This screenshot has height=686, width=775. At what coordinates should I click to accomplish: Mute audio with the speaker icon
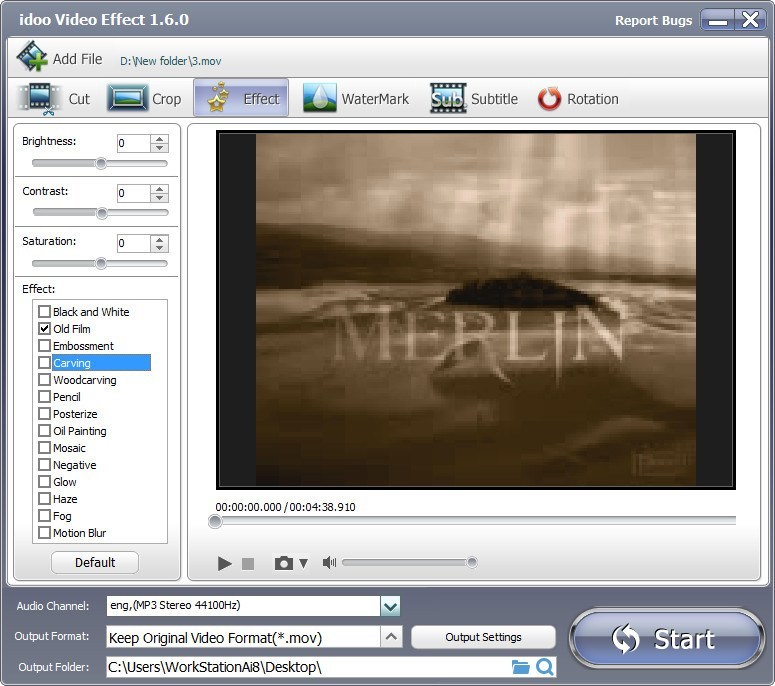pos(329,562)
